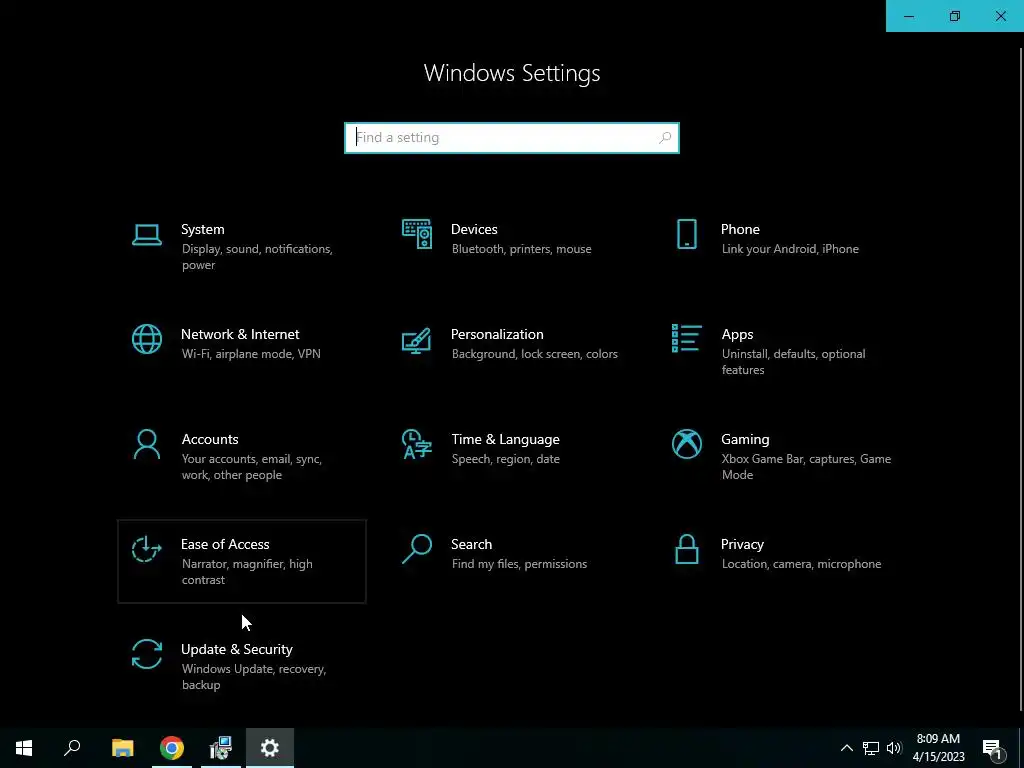Open taskbar search
This screenshot has height=768, width=1024.
pos(72,748)
